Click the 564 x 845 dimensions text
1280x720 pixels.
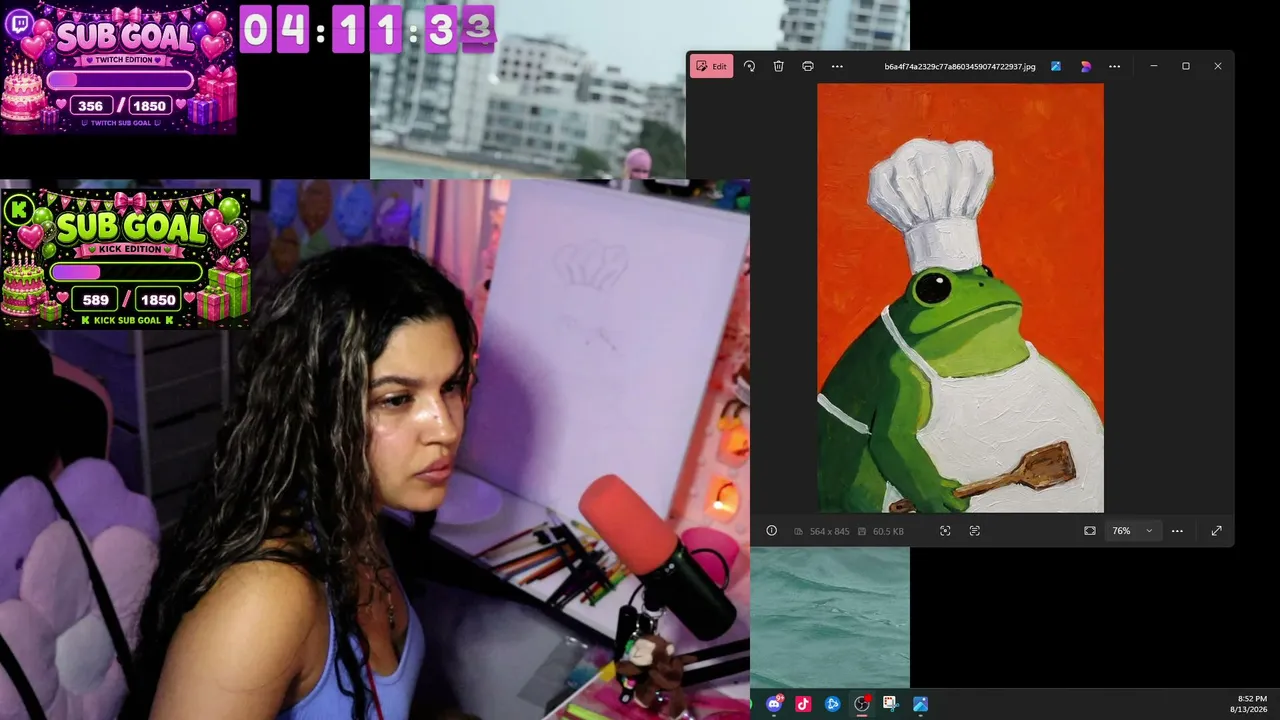(829, 531)
